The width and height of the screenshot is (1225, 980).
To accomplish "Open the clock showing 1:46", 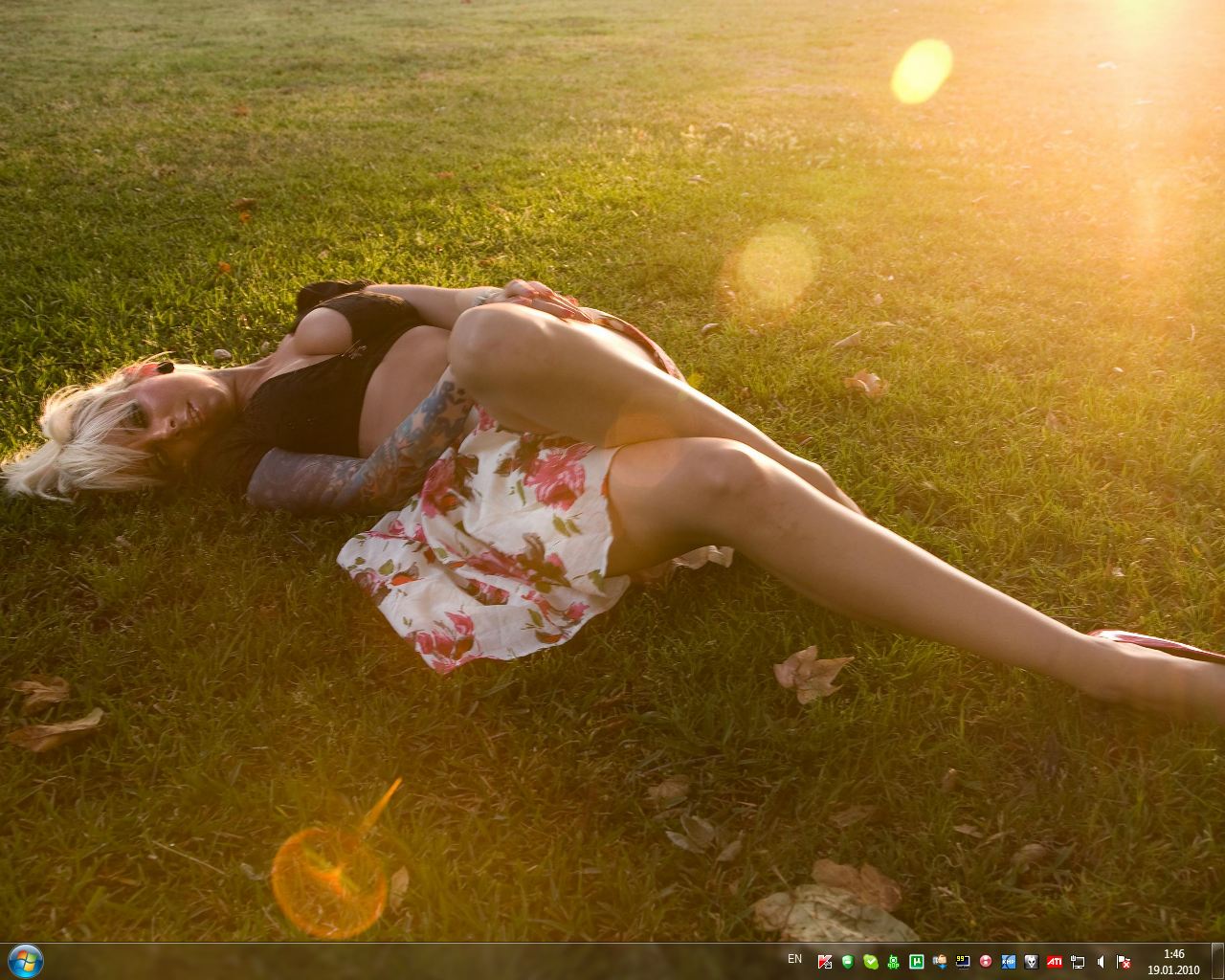I will 1173,961.
